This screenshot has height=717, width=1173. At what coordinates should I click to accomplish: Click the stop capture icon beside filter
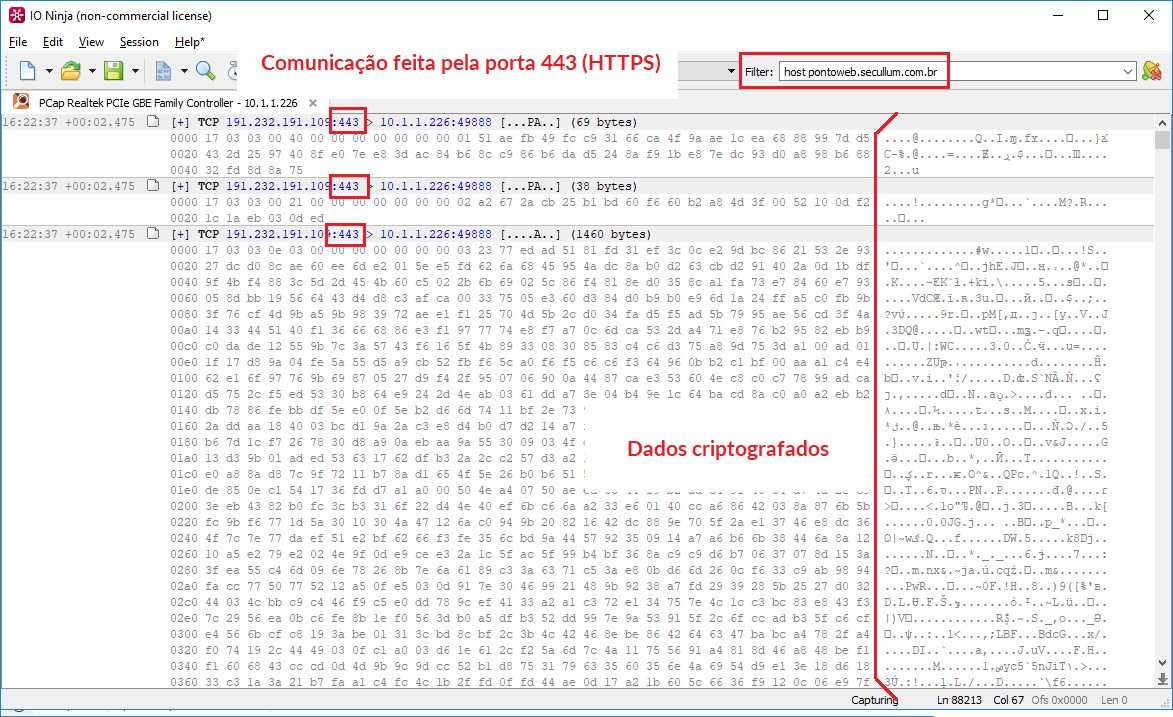(1151, 71)
